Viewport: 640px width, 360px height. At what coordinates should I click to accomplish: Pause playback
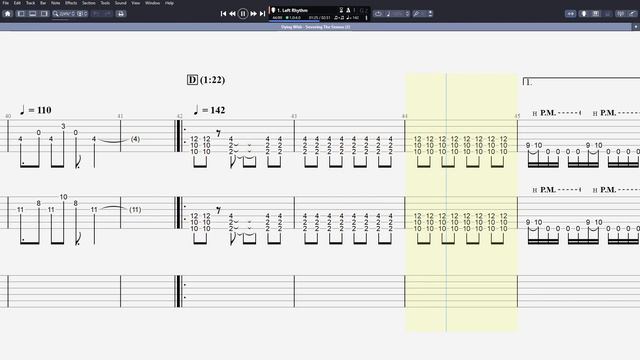click(243, 13)
